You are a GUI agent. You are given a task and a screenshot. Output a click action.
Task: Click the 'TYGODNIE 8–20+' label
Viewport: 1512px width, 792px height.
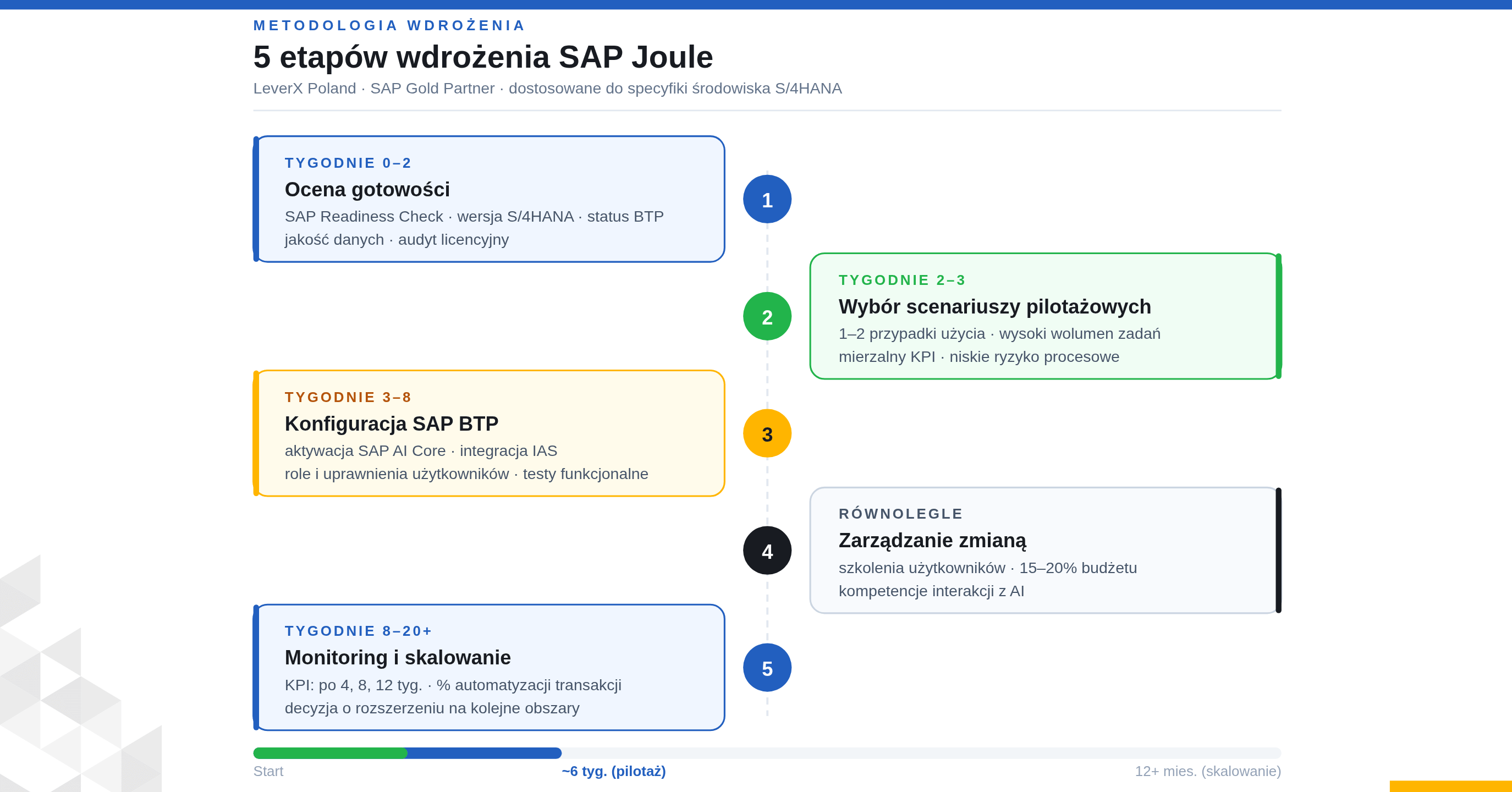[358, 631]
